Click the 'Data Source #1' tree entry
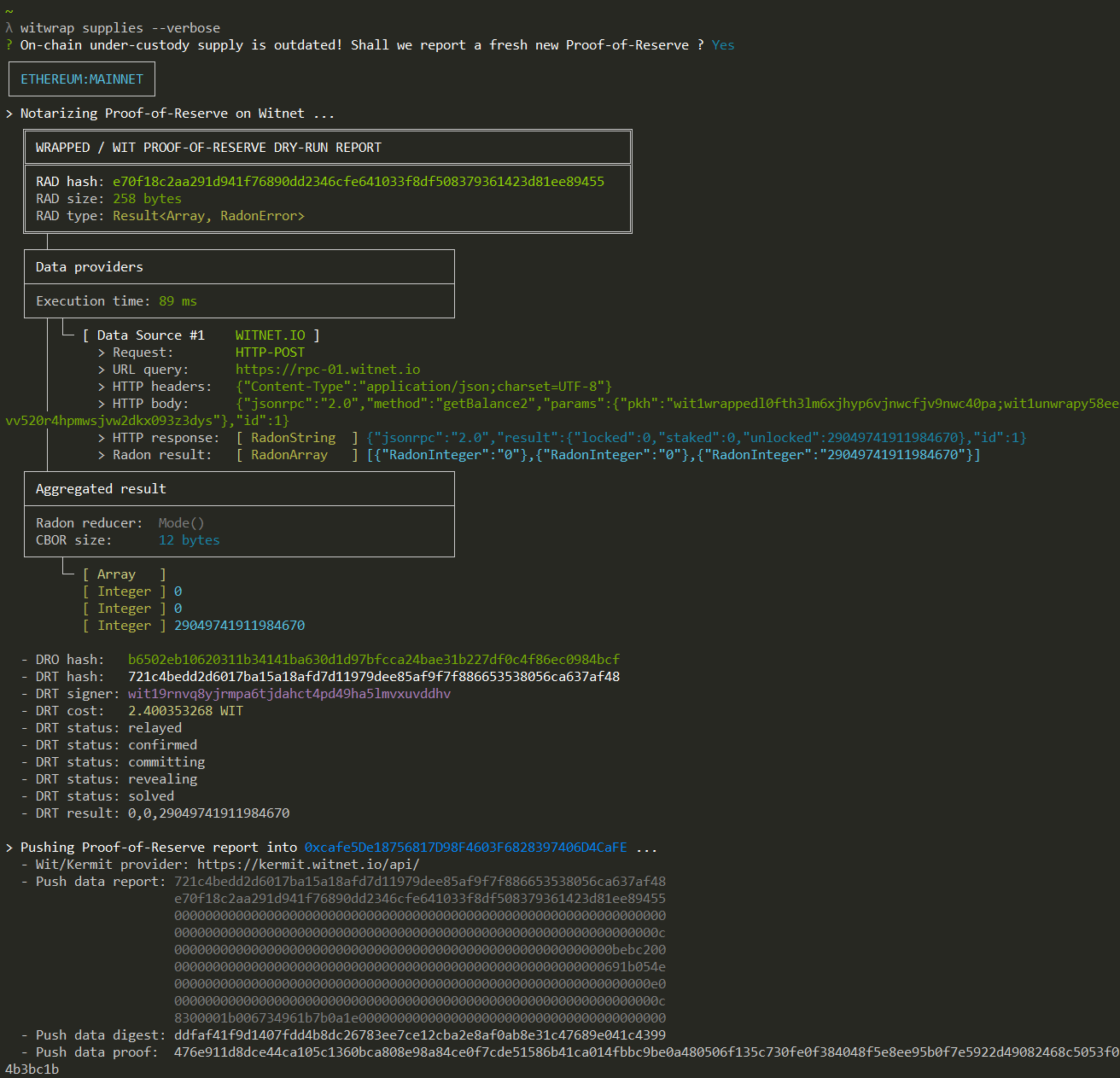This screenshot has height=1078, width=1120. (x=150, y=335)
